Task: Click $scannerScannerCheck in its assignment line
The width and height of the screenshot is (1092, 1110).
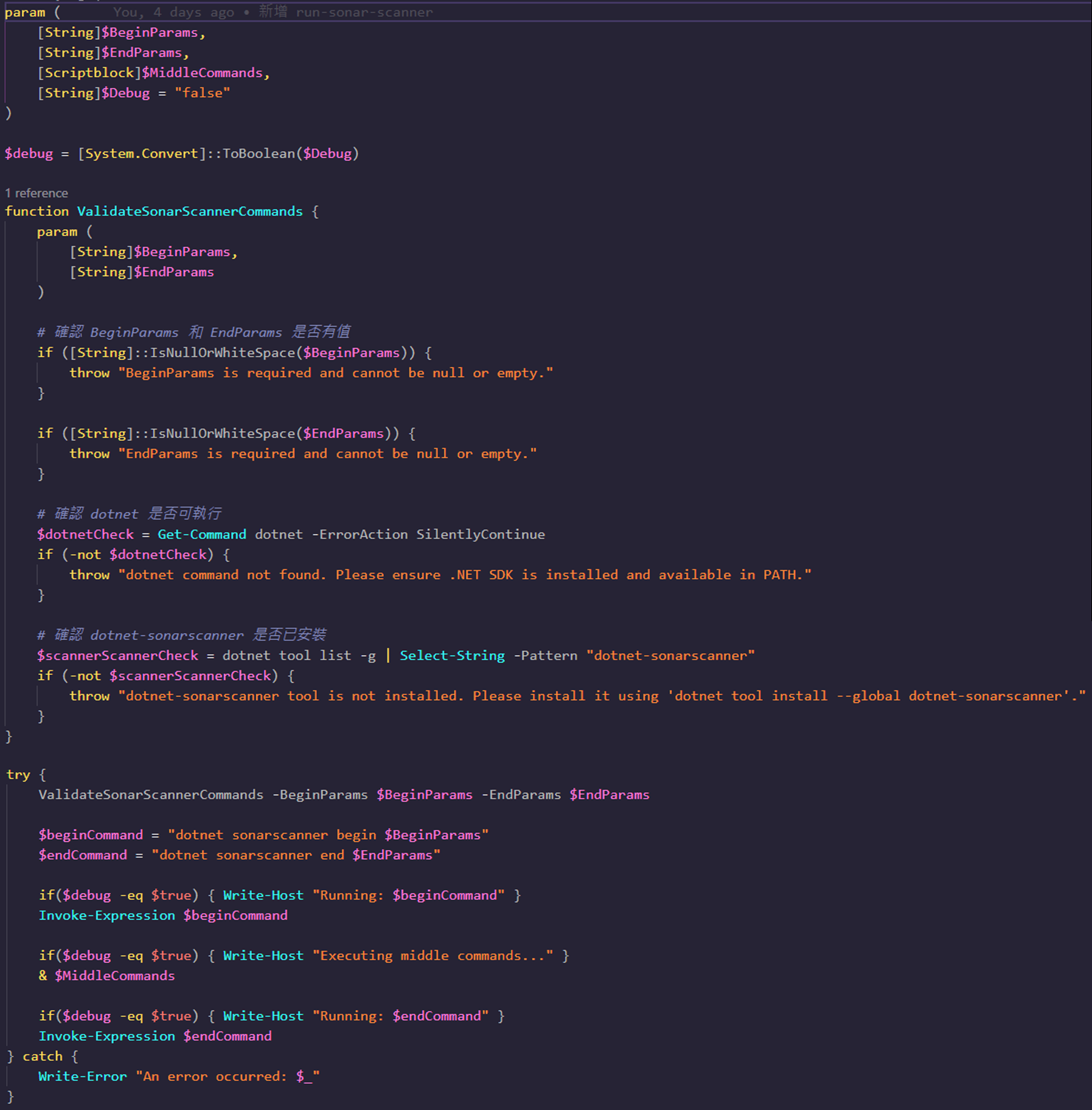Action: pos(117,656)
